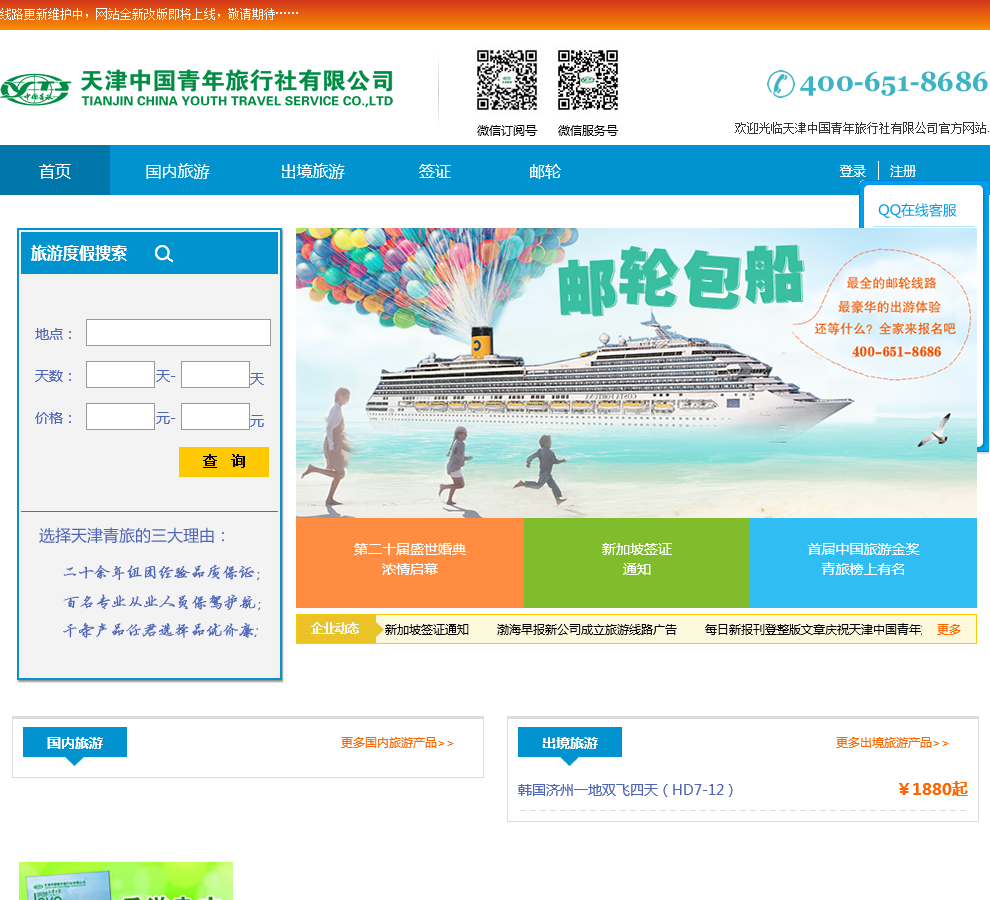
Task: Open 更多出境旅游产品>> link
Action: (x=892, y=743)
